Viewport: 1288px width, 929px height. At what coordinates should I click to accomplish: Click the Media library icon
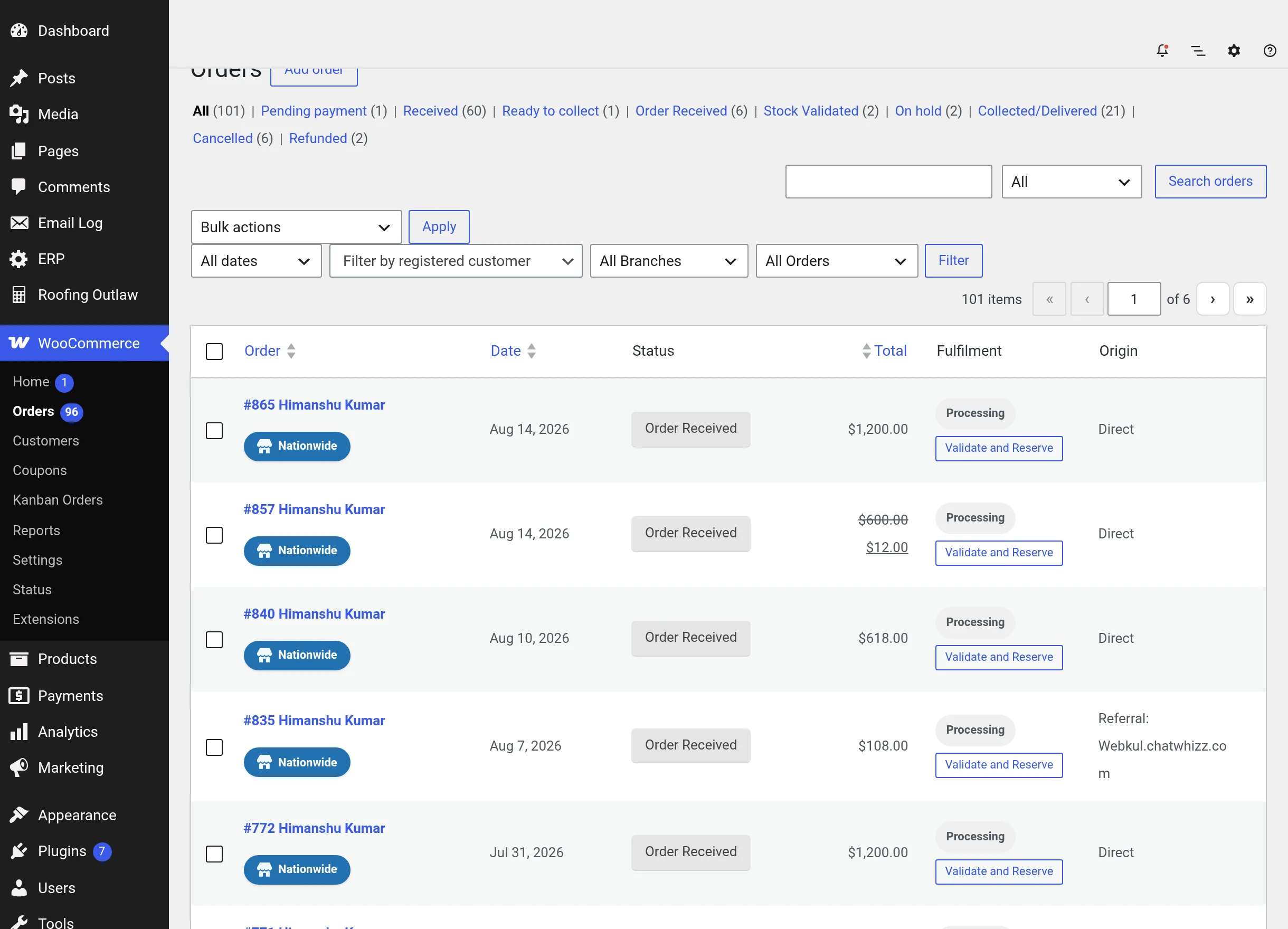19,114
